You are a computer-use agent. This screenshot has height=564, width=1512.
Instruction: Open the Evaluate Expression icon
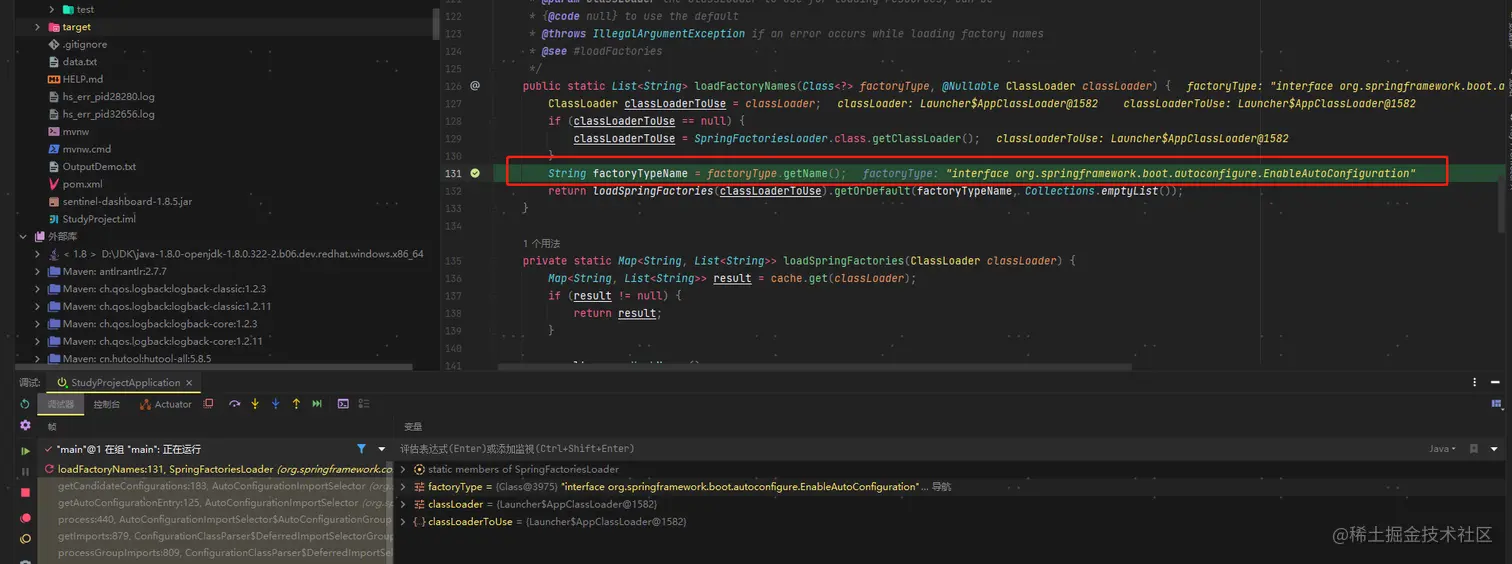tap(343, 404)
